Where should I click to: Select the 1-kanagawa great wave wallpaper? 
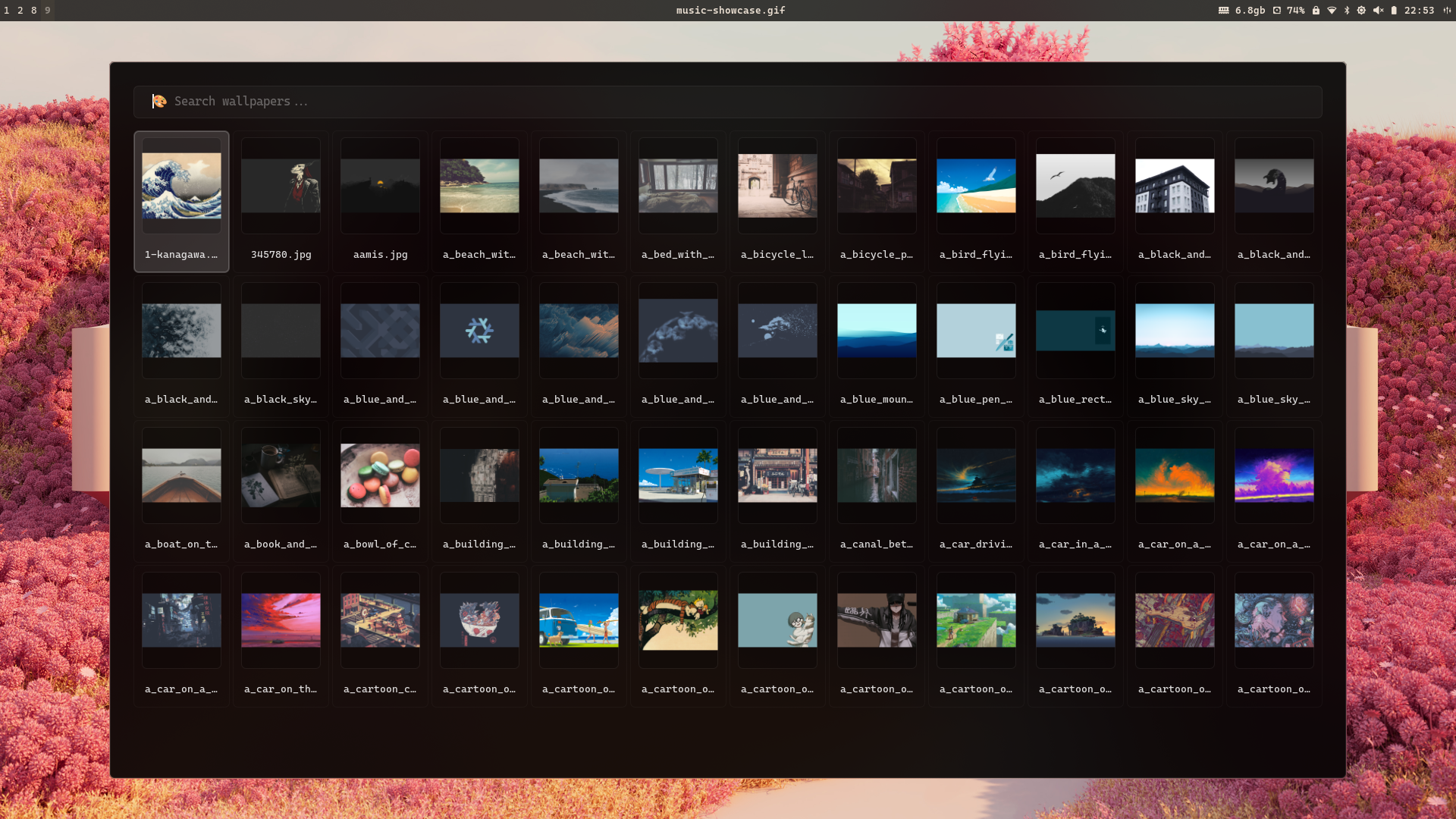[181, 202]
